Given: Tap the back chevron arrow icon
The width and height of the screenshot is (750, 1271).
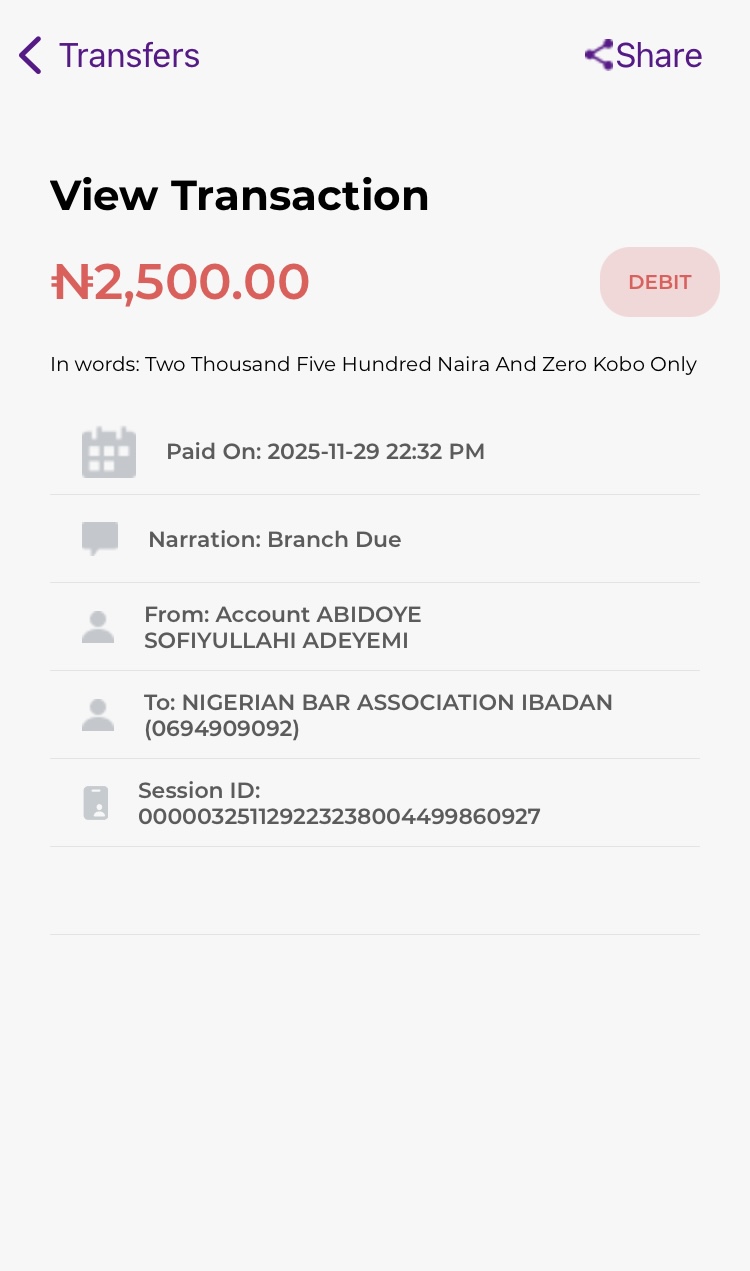Looking at the screenshot, I should (30, 55).
